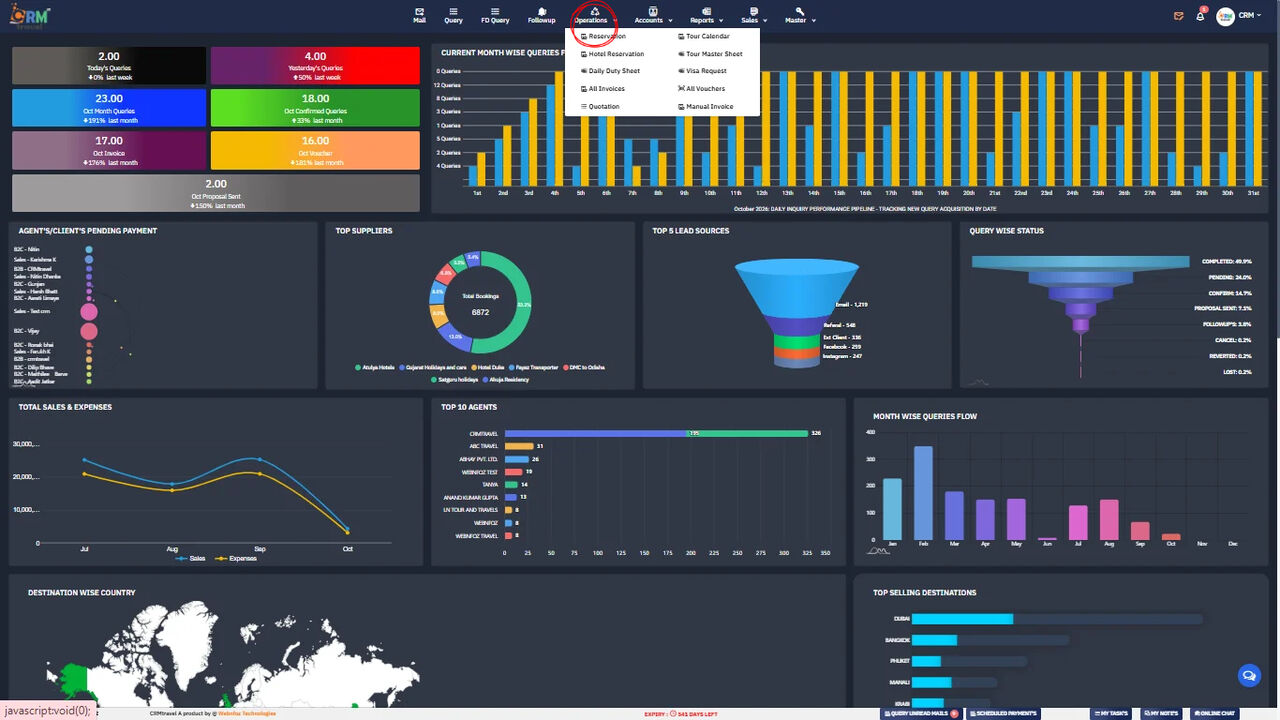The height and width of the screenshot is (720, 1280).
Task: Choose Daily Duty Sheet menu entry
Action: point(610,71)
